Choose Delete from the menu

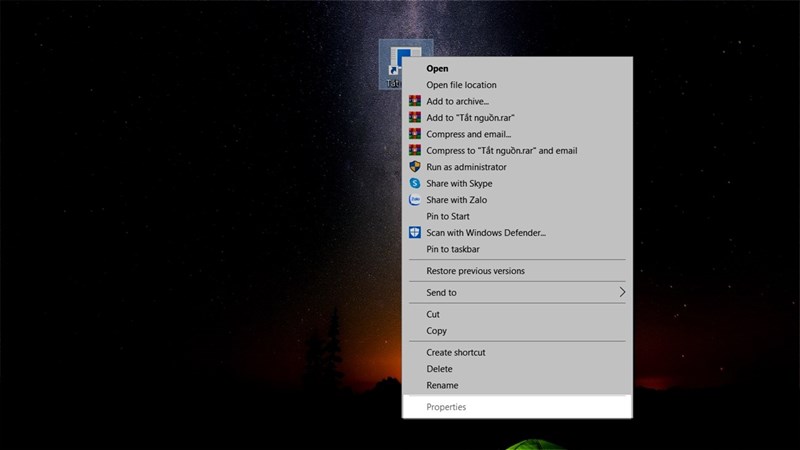point(439,369)
